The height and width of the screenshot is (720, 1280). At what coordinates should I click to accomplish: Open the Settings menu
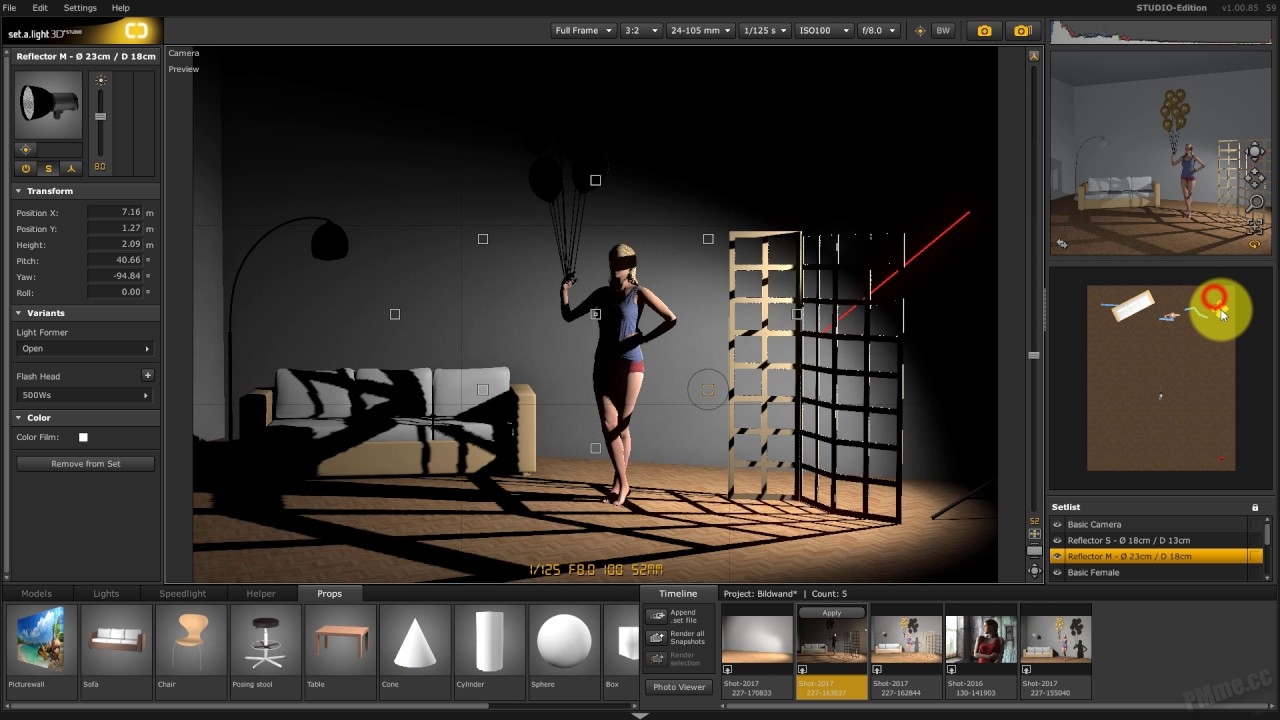pos(80,8)
